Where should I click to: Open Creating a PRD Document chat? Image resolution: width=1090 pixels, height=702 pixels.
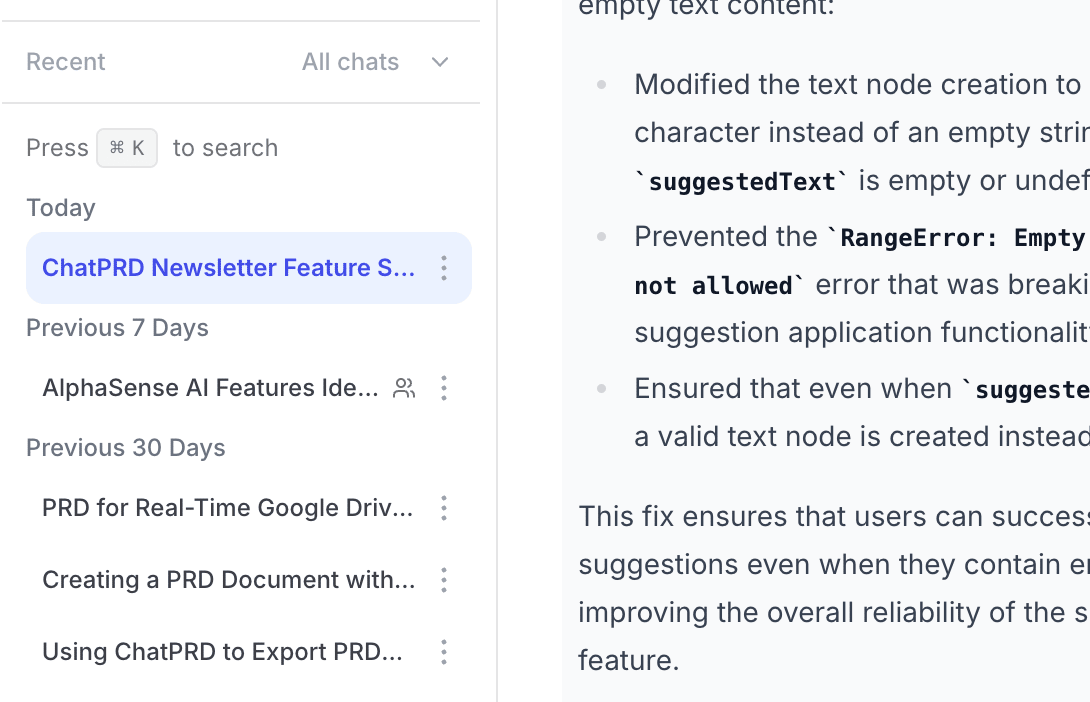click(x=228, y=580)
